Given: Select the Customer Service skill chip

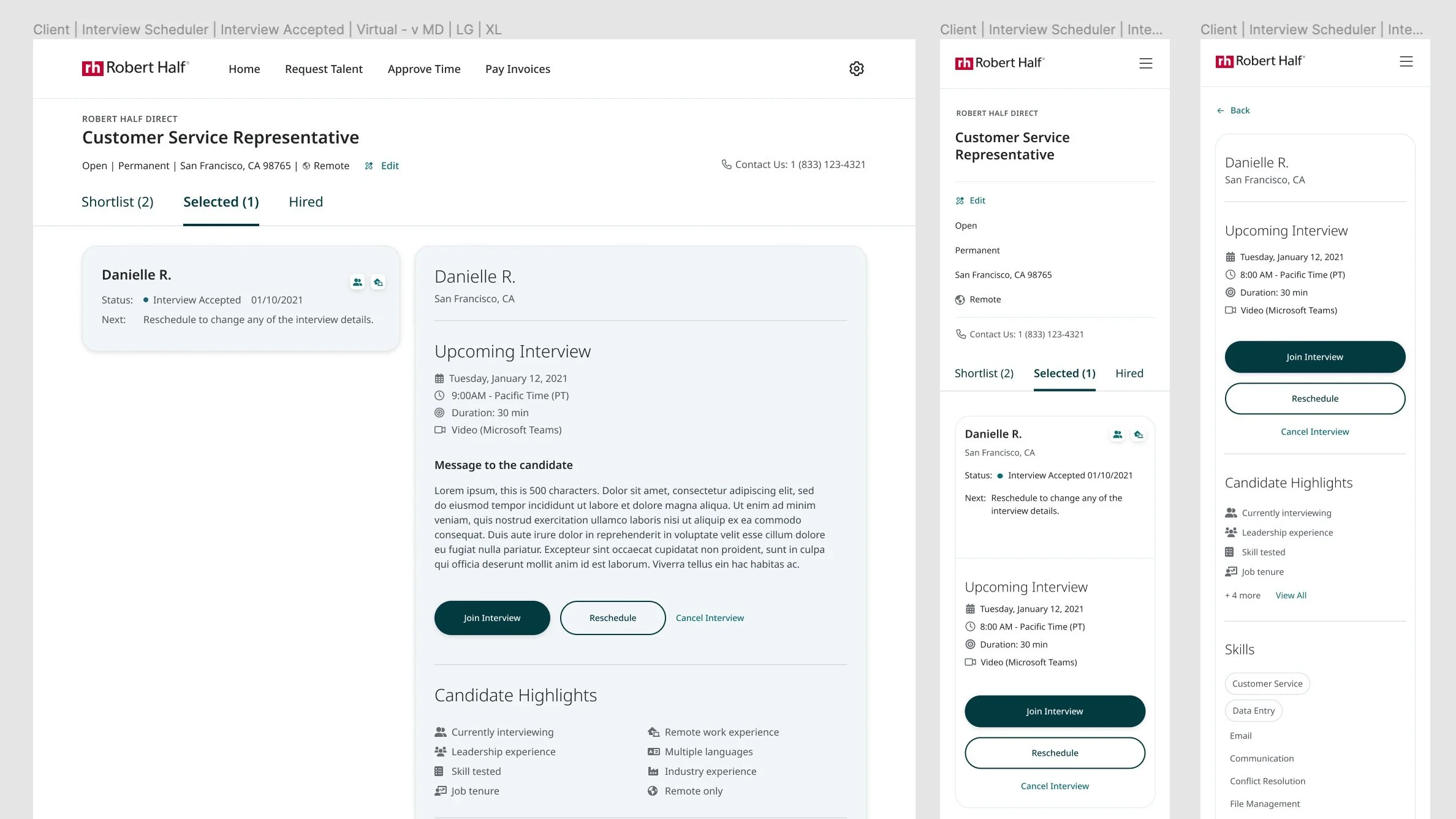Looking at the screenshot, I should 1267,684.
